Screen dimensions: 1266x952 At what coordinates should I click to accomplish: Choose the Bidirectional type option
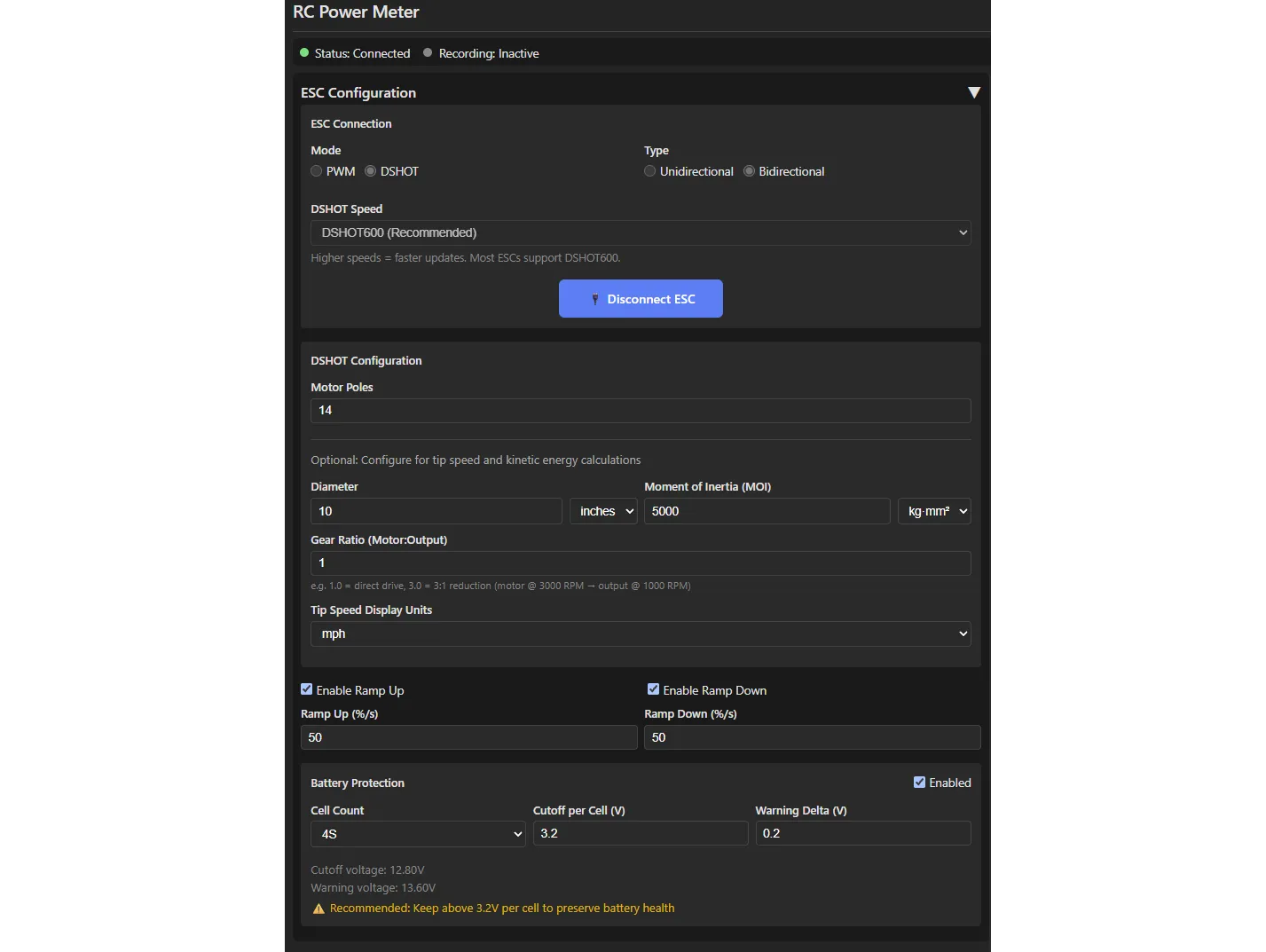pyautogui.click(x=749, y=171)
